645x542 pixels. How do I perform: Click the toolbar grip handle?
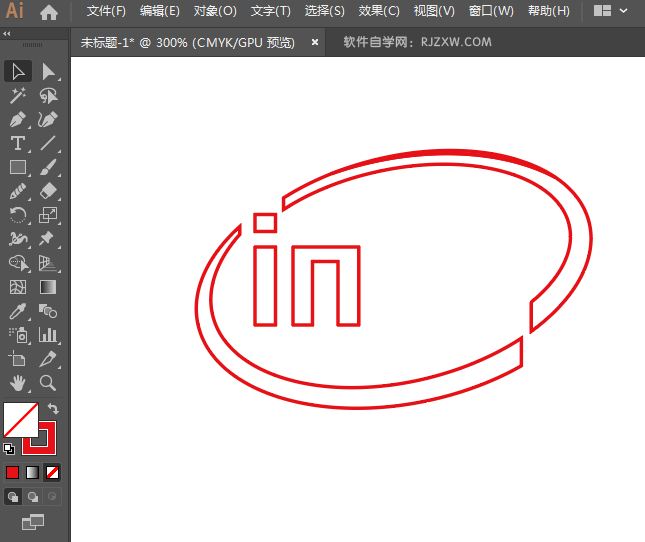[x=32, y=45]
